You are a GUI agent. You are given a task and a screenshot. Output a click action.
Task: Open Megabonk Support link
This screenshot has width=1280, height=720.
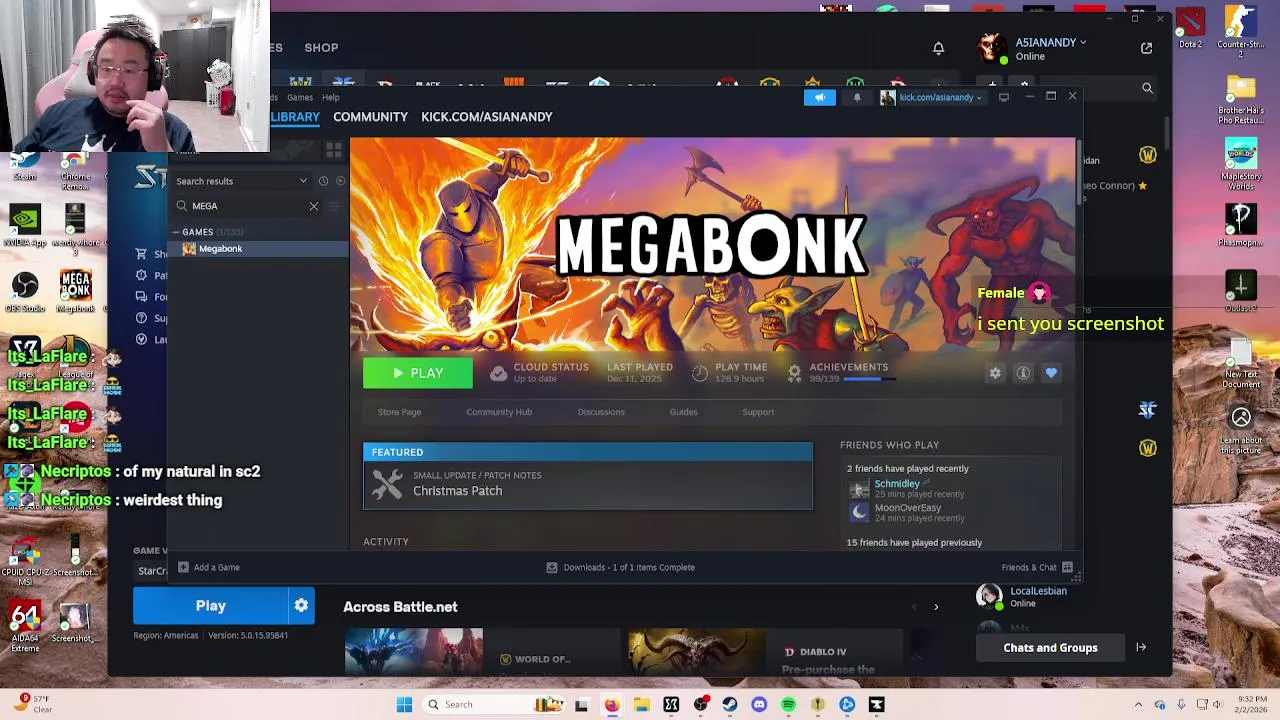click(758, 412)
